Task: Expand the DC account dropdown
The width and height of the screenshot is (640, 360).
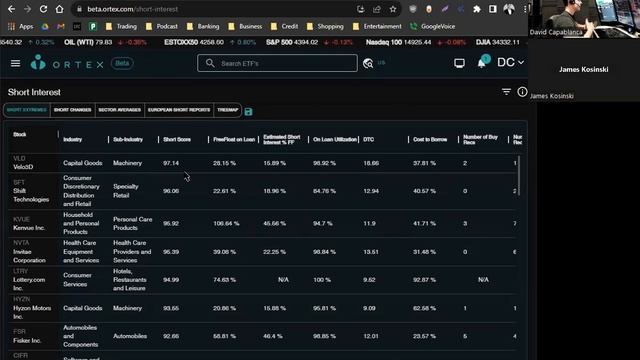Action: click(510, 62)
